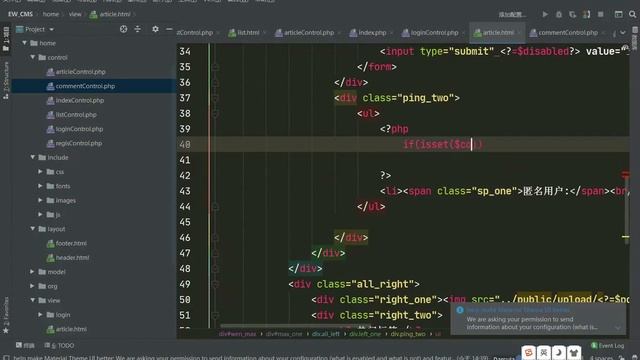Collapse the home folder
The height and width of the screenshot is (360, 640).
point(25,43)
